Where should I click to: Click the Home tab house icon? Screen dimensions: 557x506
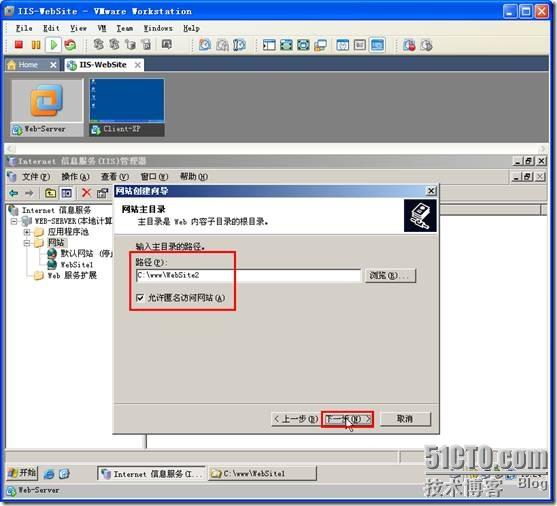point(12,65)
